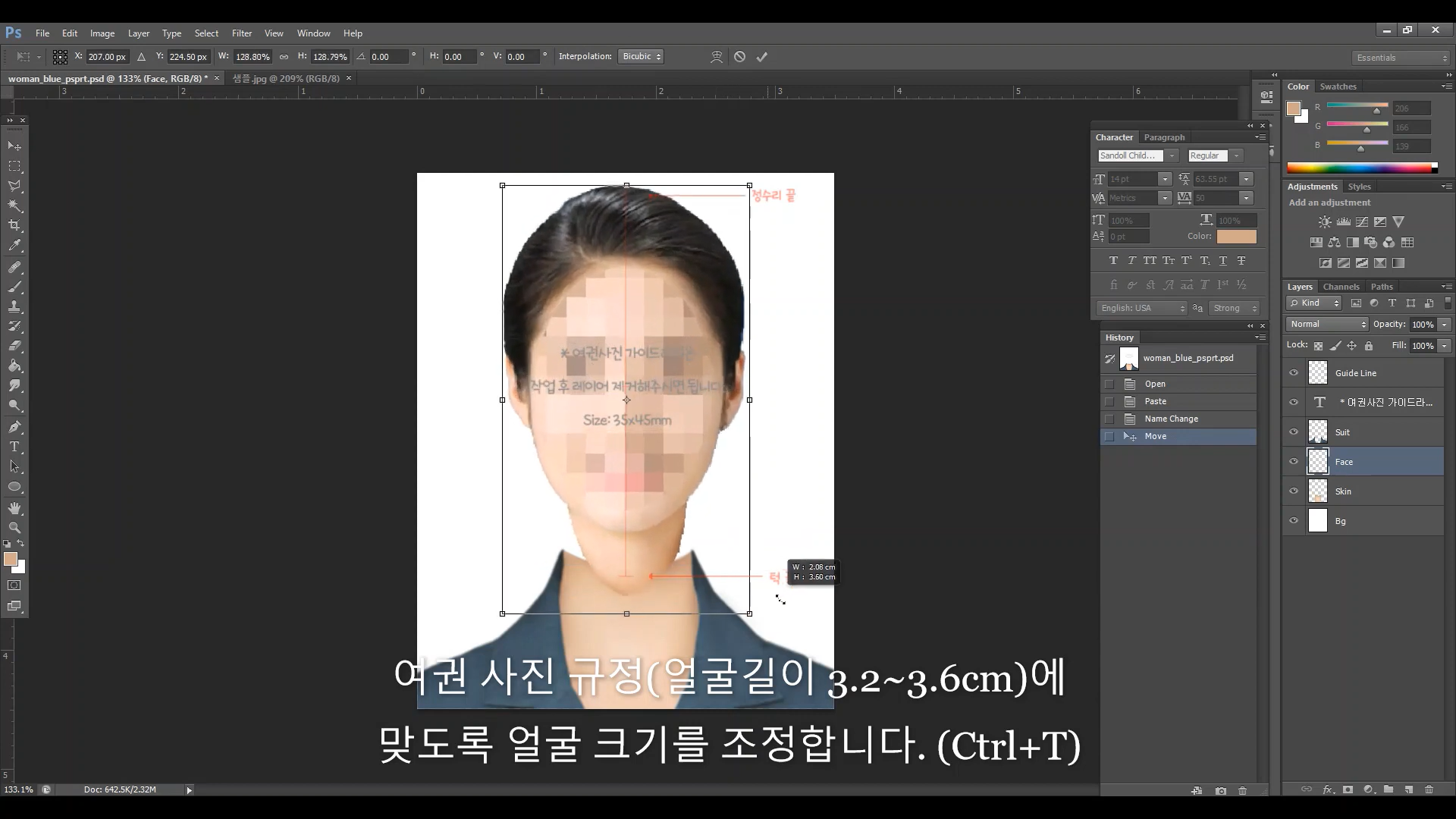Open the Filter menu
1456x819 pixels.
[x=241, y=33]
